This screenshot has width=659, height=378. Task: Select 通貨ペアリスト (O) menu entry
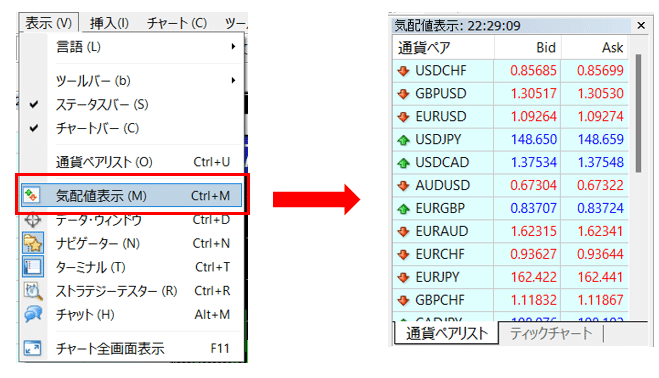pyautogui.click(x=131, y=162)
